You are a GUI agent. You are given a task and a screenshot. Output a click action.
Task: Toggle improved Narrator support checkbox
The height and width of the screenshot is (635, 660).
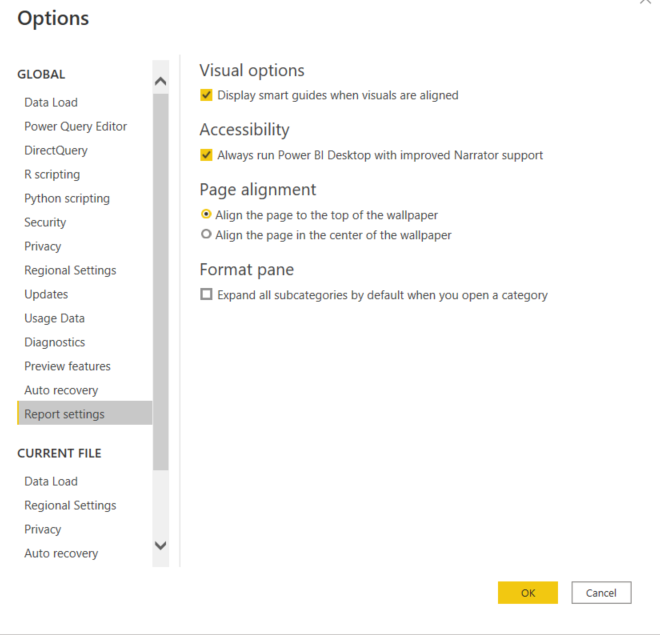pos(206,155)
